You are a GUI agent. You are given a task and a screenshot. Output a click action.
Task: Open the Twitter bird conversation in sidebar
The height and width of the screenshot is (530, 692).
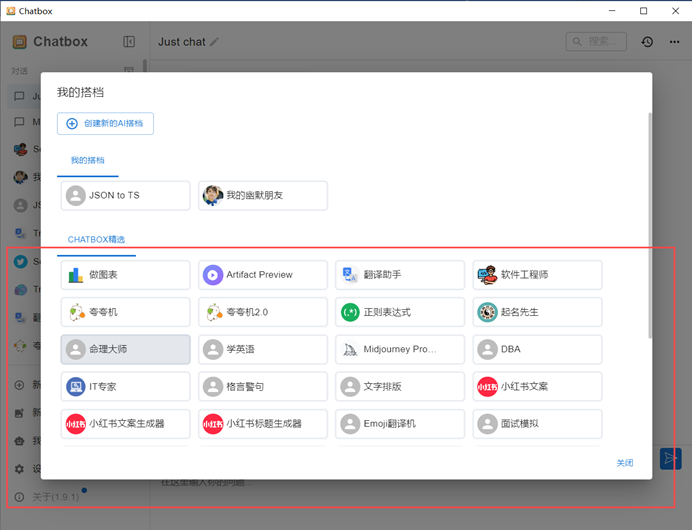click(21, 261)
